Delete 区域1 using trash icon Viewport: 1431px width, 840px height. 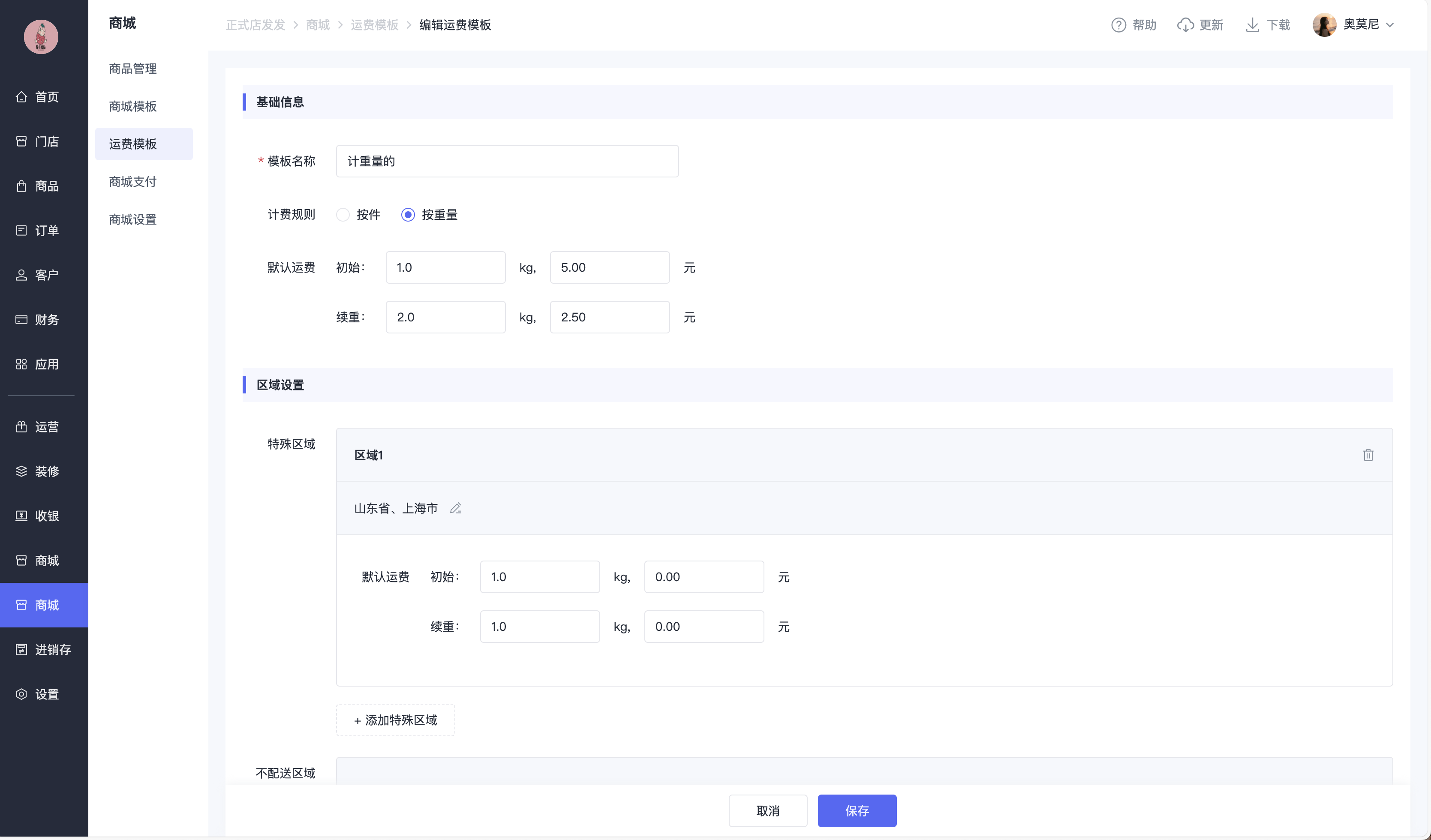[1368, 455]
